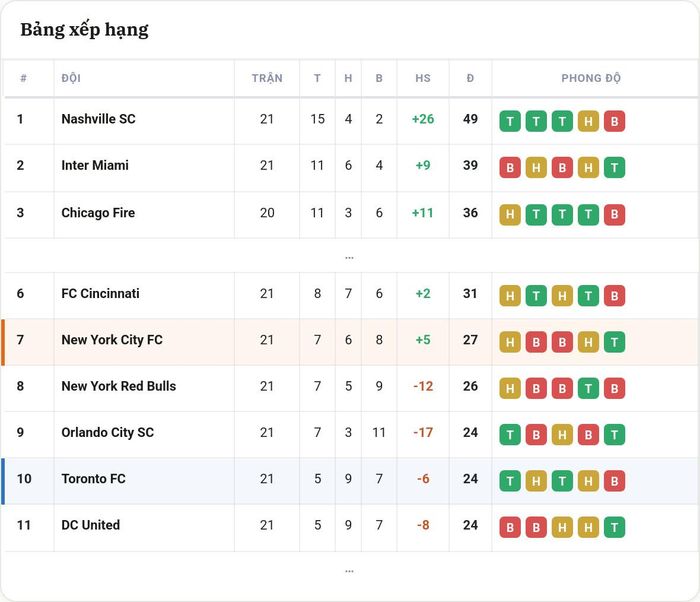The image size is (700, 602).
Task: Click New York Red Bulls' green T badge
Action: tap(588, 389)
